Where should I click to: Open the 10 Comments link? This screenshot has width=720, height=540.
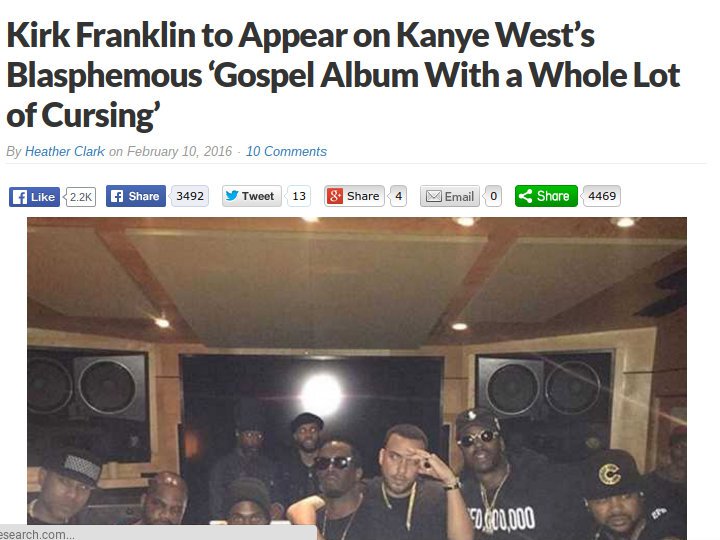point(286,152)
